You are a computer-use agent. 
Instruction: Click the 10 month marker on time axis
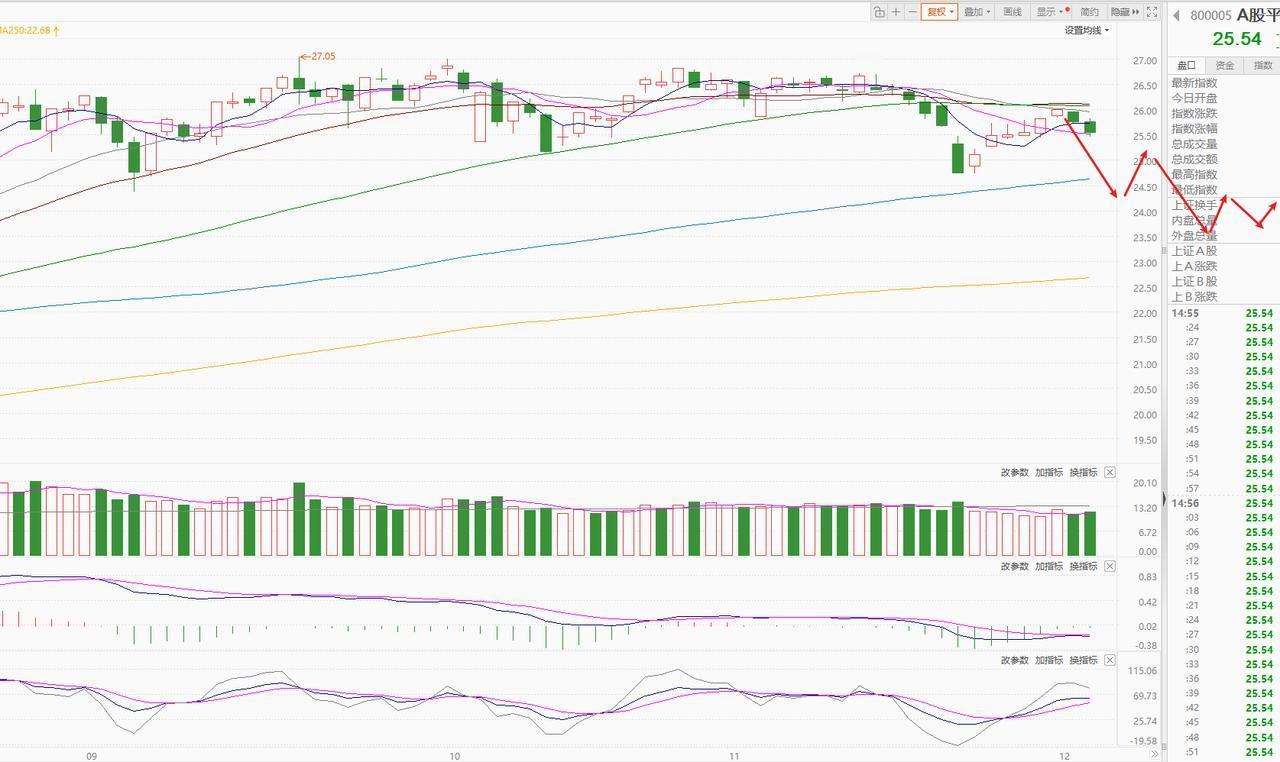(455, 756)
